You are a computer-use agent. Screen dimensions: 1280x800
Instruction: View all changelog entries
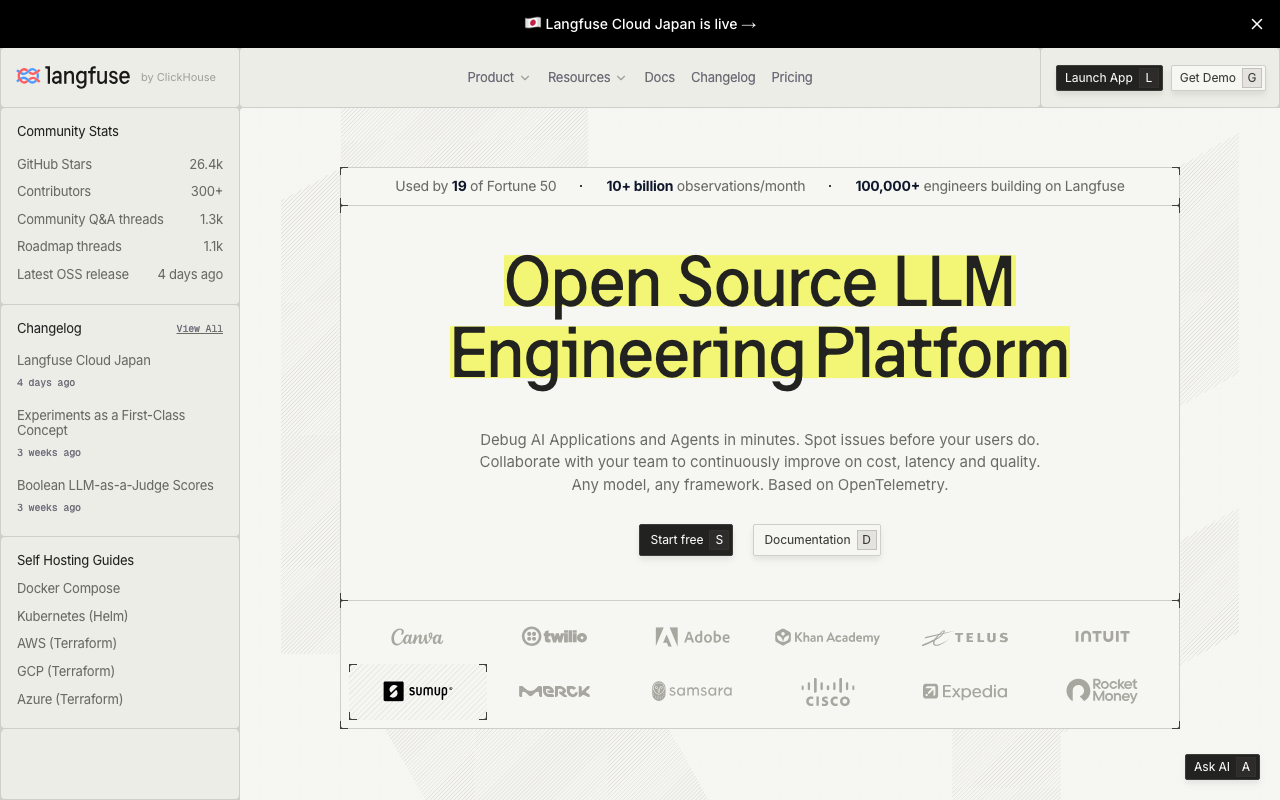(200, 328)
